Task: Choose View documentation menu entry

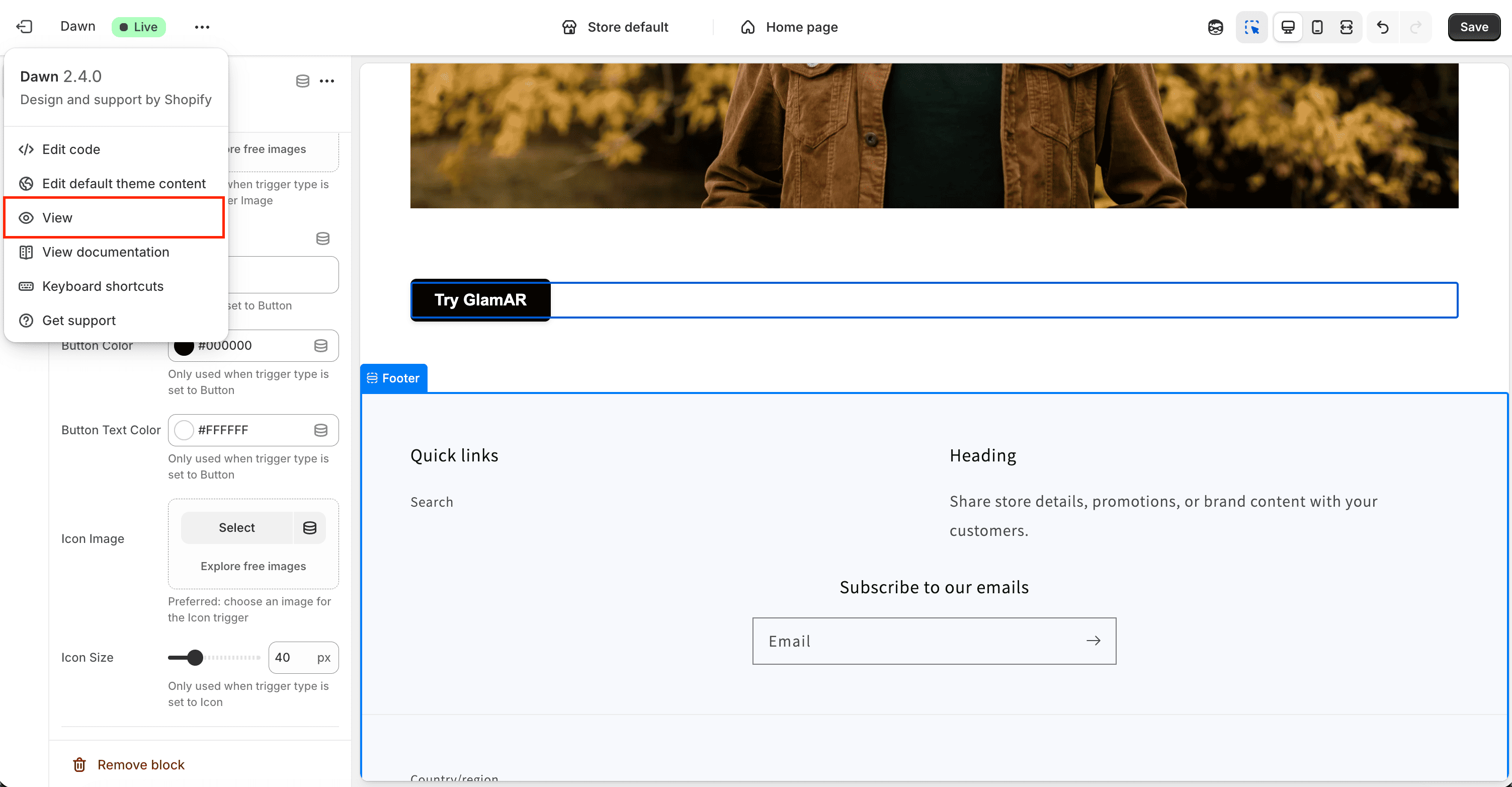Action: 106,252
